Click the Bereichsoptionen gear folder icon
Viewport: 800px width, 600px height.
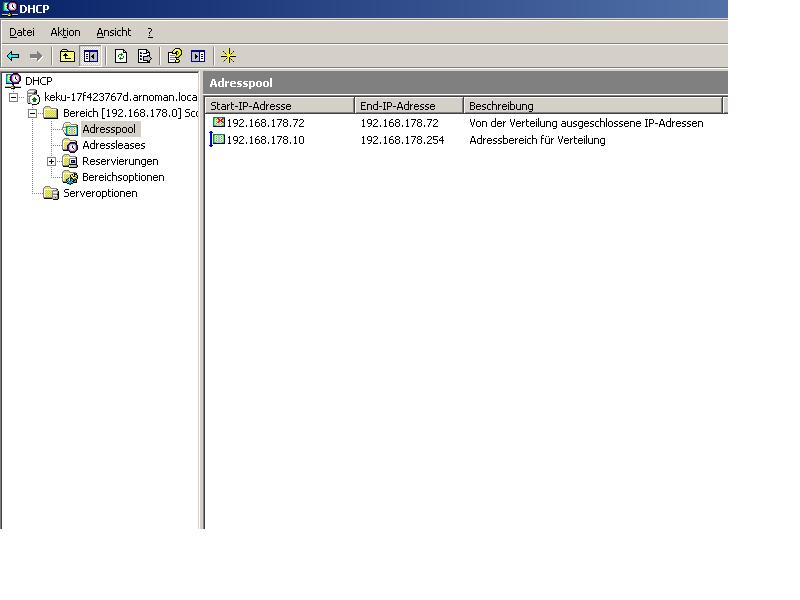coord(70,178)
